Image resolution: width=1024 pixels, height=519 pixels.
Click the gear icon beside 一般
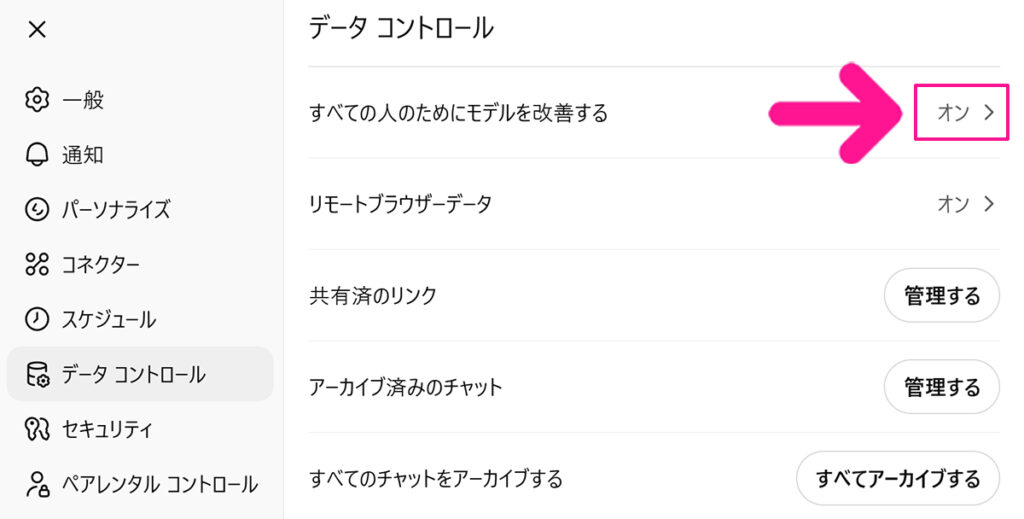[37, 100]
